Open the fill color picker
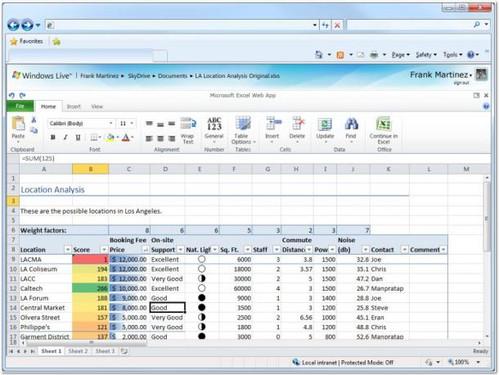The width and height of the screenshot is (499, 375). (x=112, y=137)
